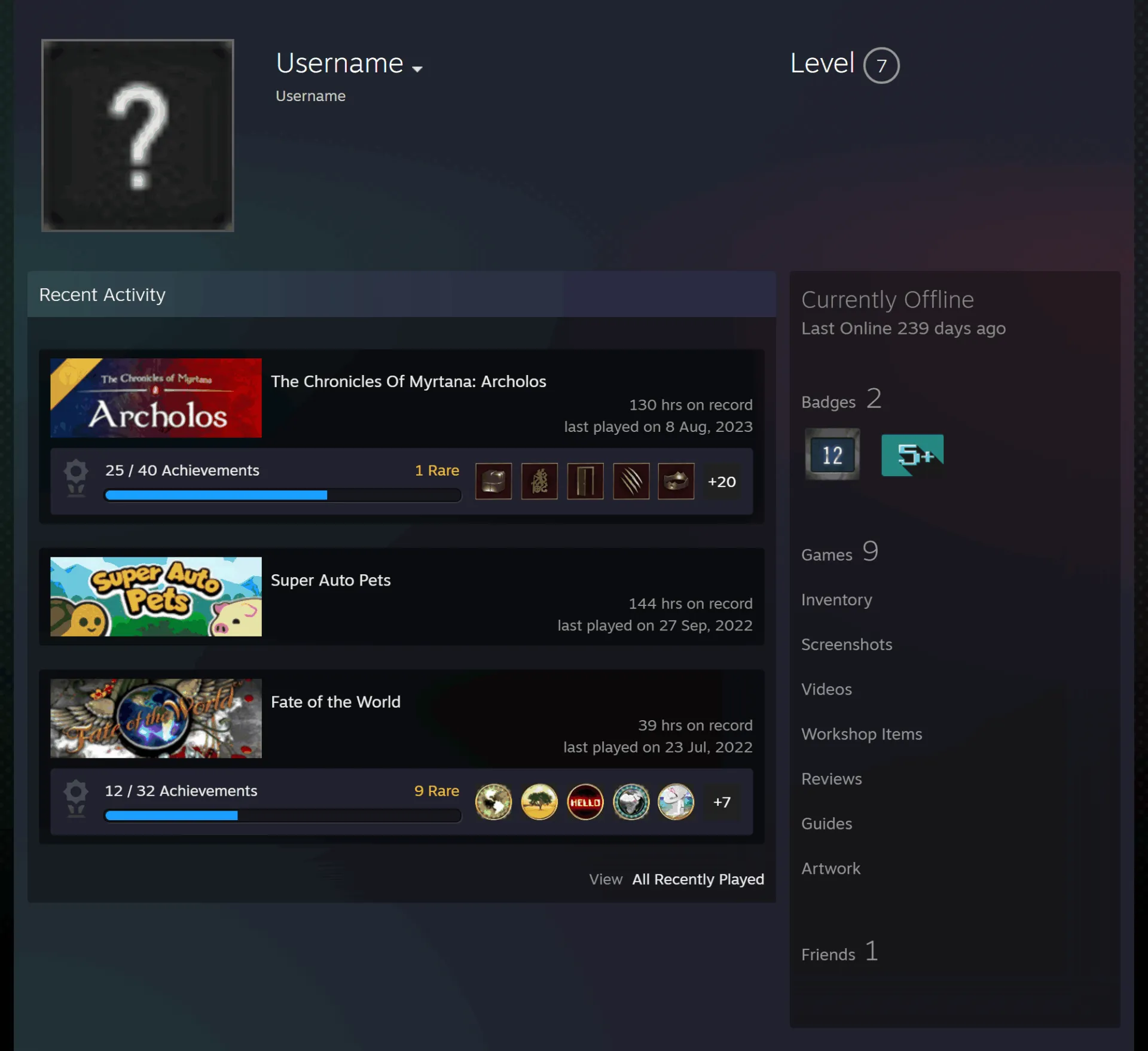Open the Games list link
Image resolution: width=1148 pixels, height=1051 pixels.
pos(840,552)
